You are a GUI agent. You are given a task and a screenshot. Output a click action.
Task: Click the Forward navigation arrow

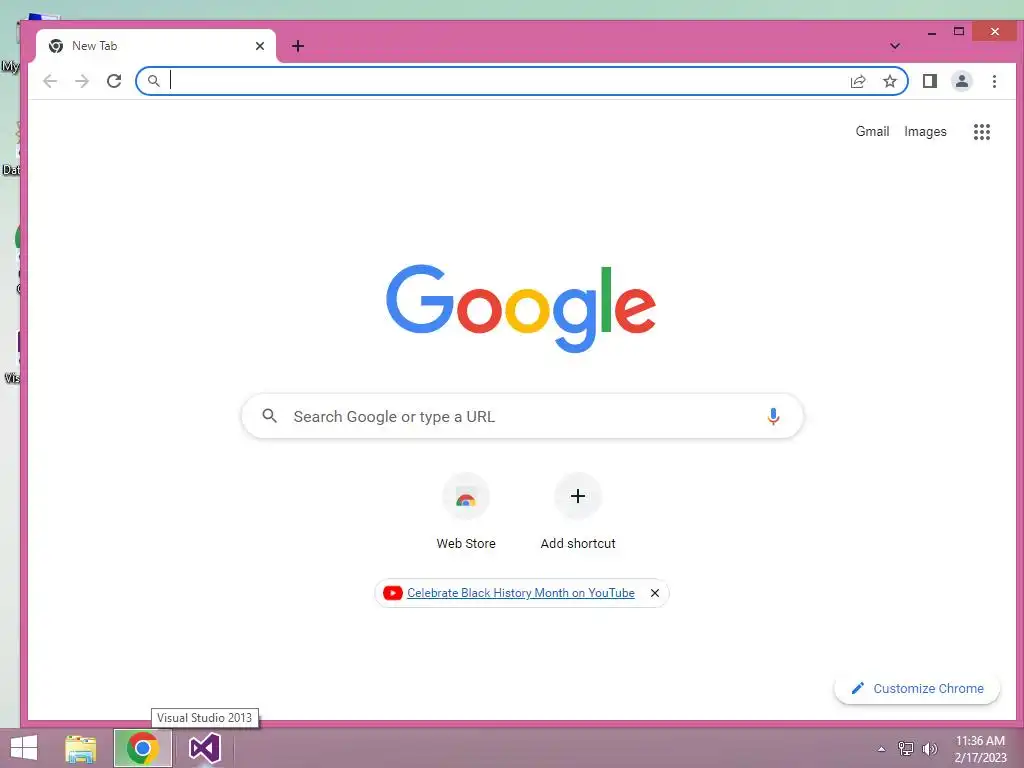point(82,81)
